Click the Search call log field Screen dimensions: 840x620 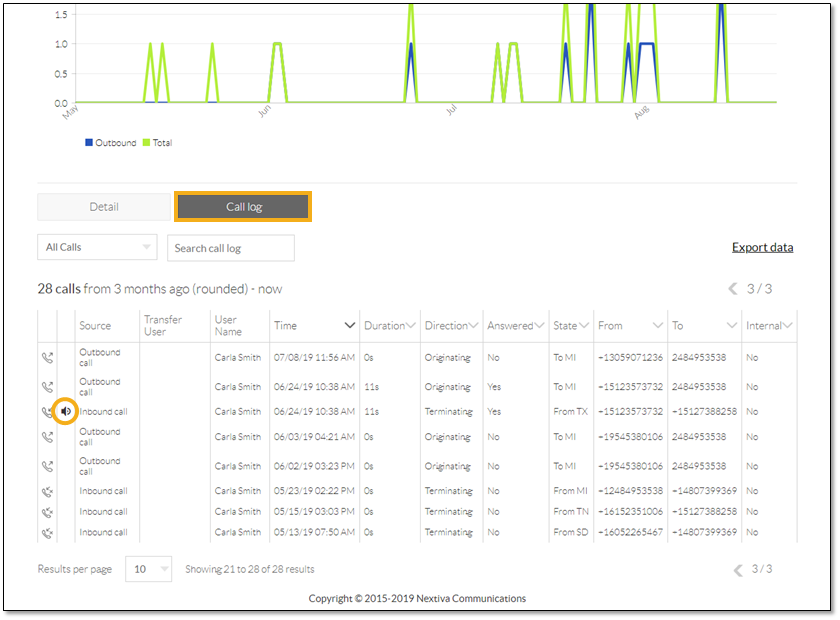tap(231, 248)
